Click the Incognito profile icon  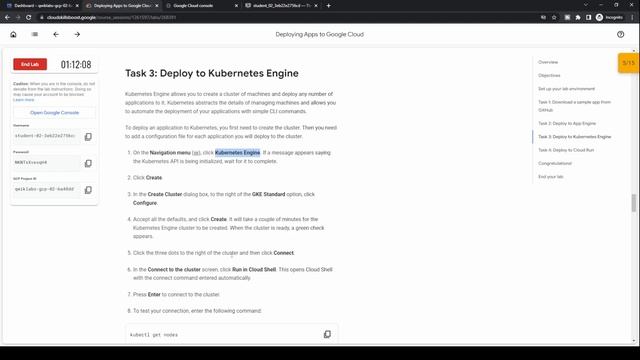(609, 17)
